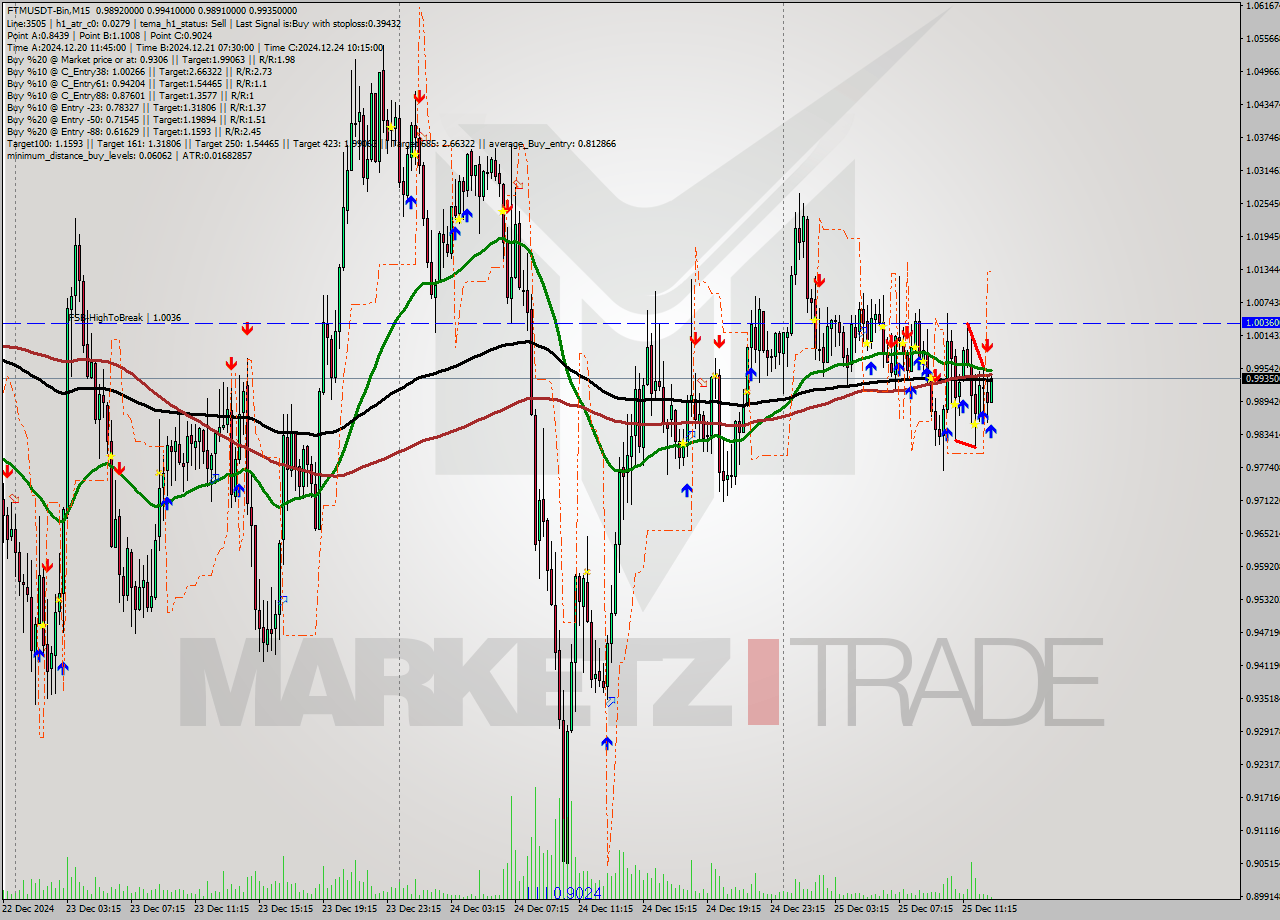Click the 'minimum_distance_buy_levels: 0.06062' text
Image resolution: width=1280 pixels, height=920 pixels.
[91, 155]
